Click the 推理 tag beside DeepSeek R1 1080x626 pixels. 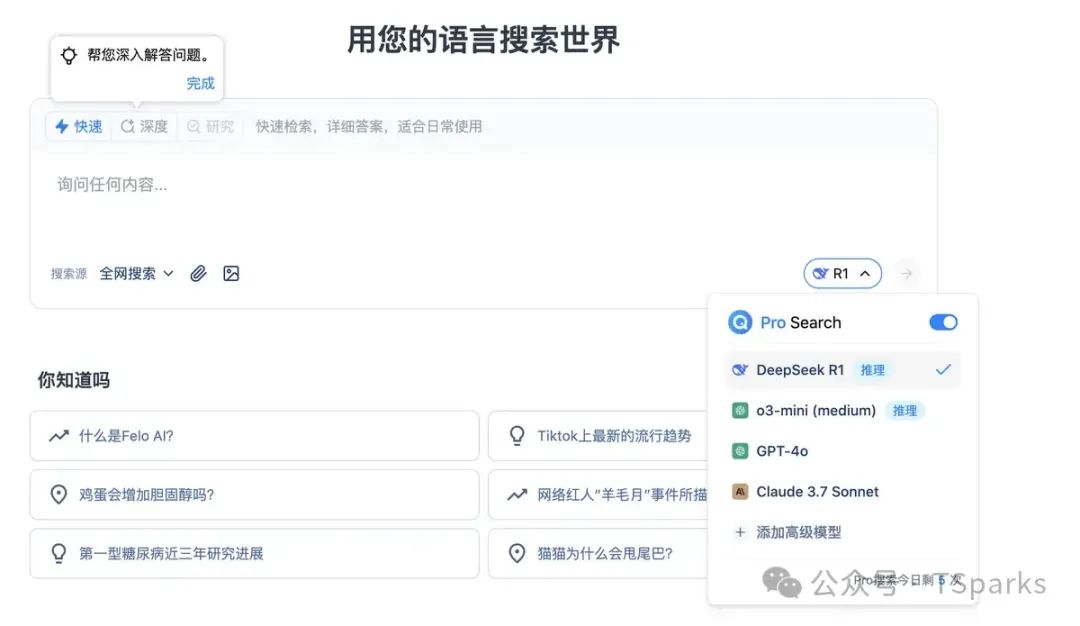[872, 371]
